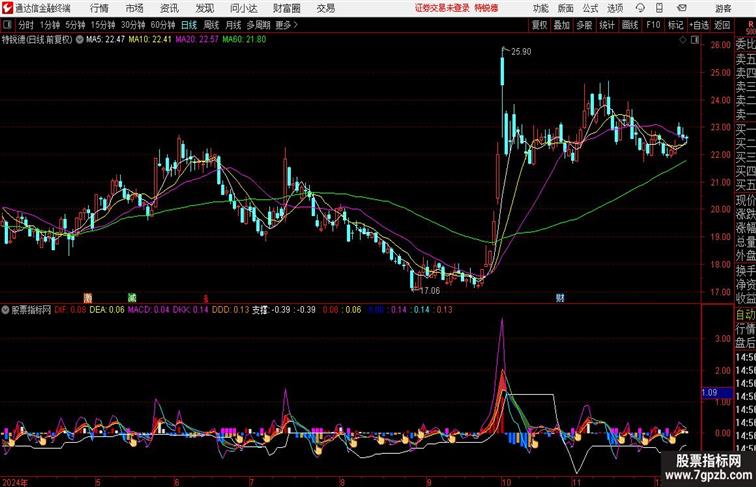
Task: Click the MA5: 22.47 value
Action: point(105,40)
